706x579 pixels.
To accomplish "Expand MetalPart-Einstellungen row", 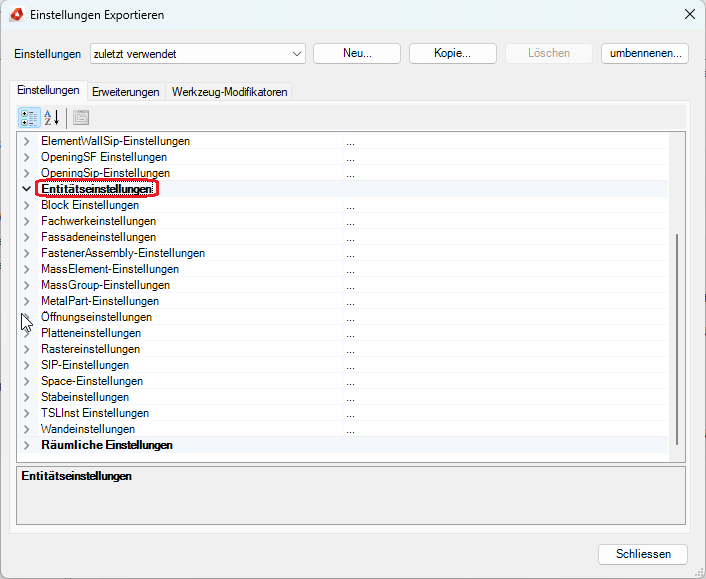I will (x=27, y=301).
